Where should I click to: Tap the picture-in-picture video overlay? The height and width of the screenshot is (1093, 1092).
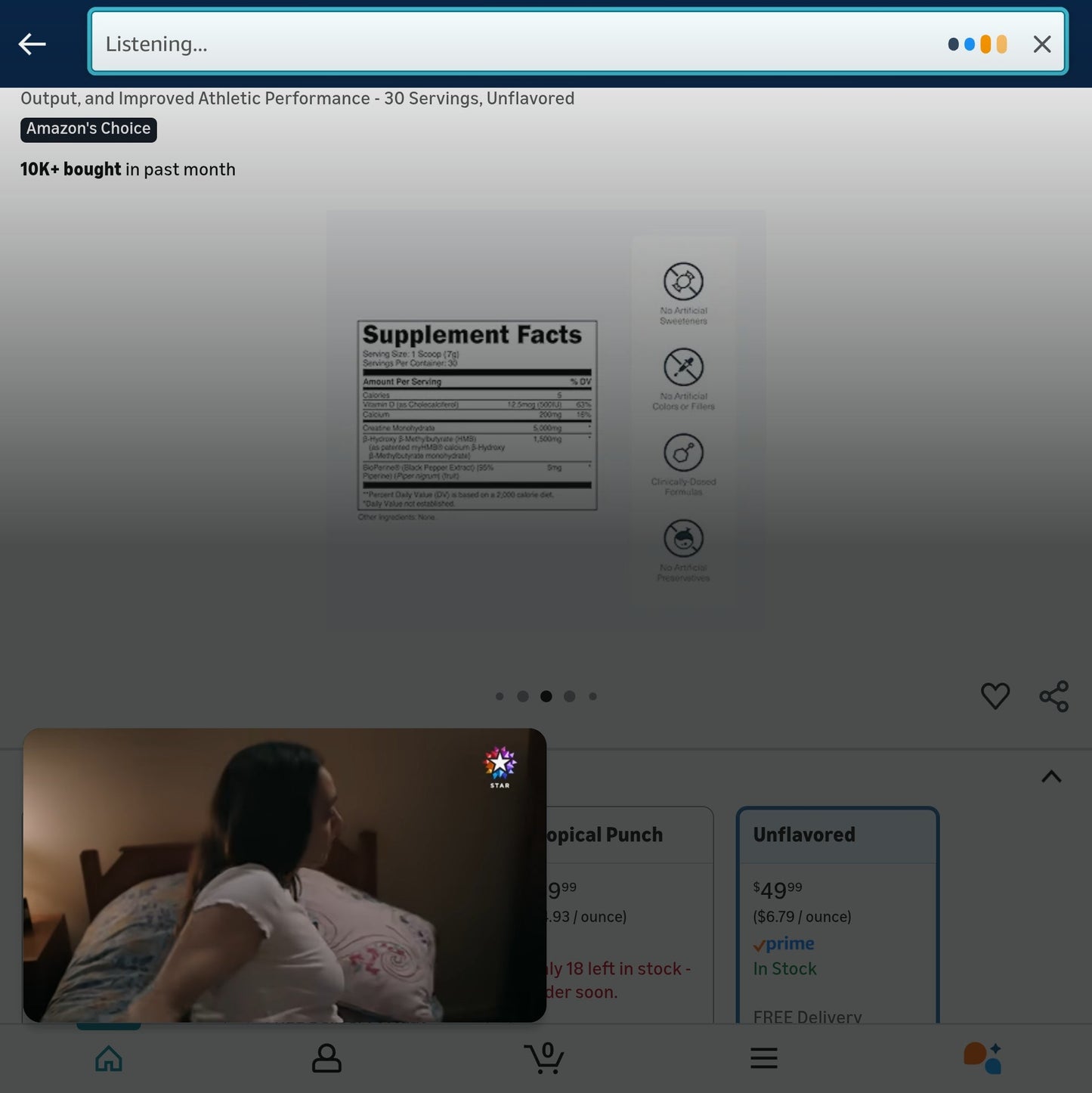coord(285,875)
